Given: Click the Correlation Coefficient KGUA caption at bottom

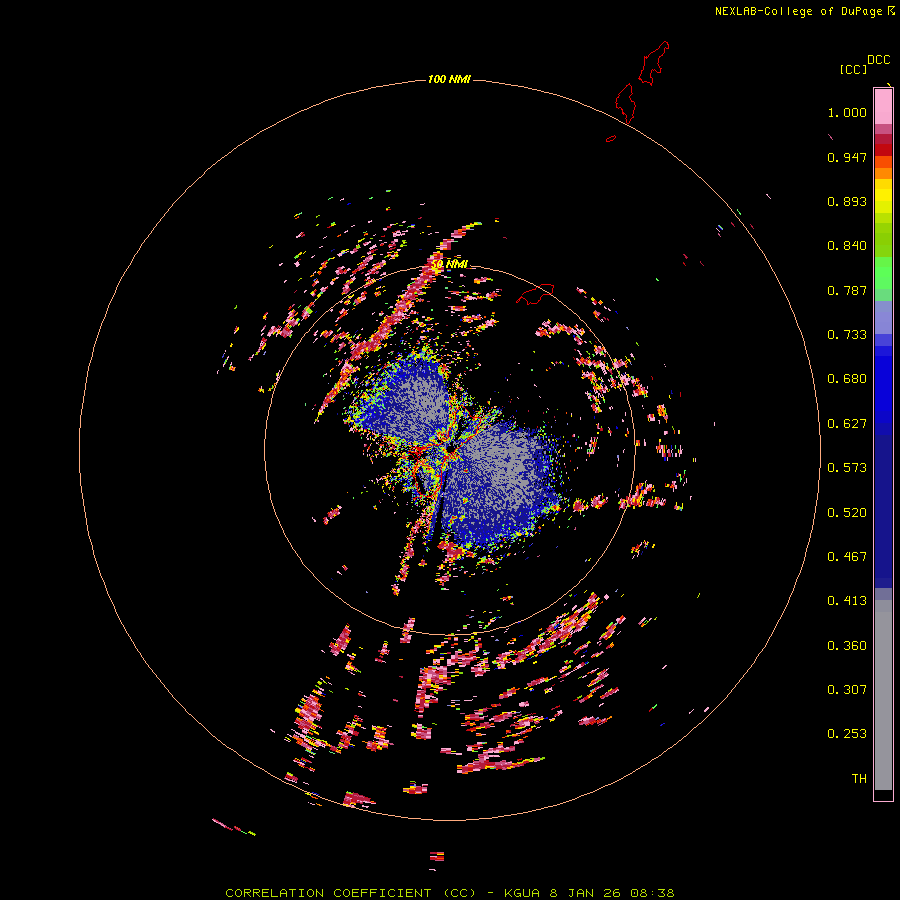Looking at the screenshot, I should 449,893.
